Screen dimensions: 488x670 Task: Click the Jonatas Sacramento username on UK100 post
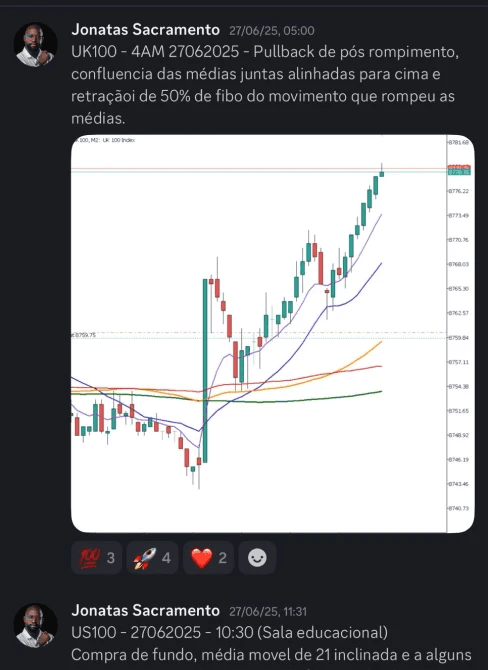click(145, 30)
